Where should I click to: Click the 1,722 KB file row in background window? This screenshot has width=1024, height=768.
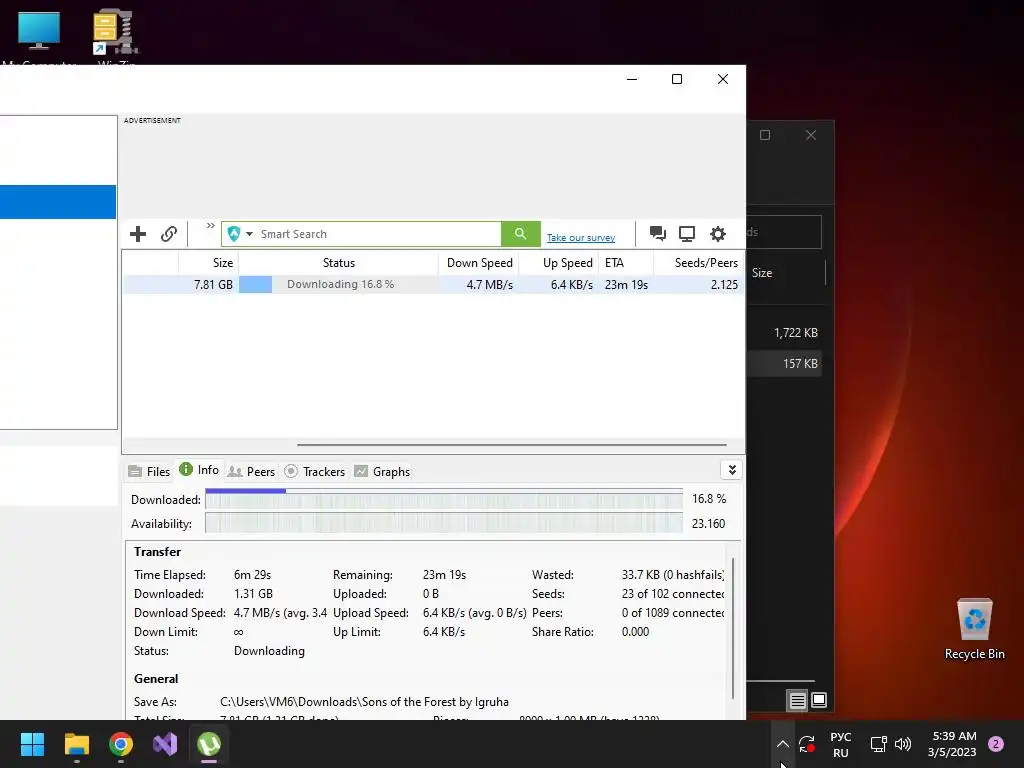coord(784,332)
